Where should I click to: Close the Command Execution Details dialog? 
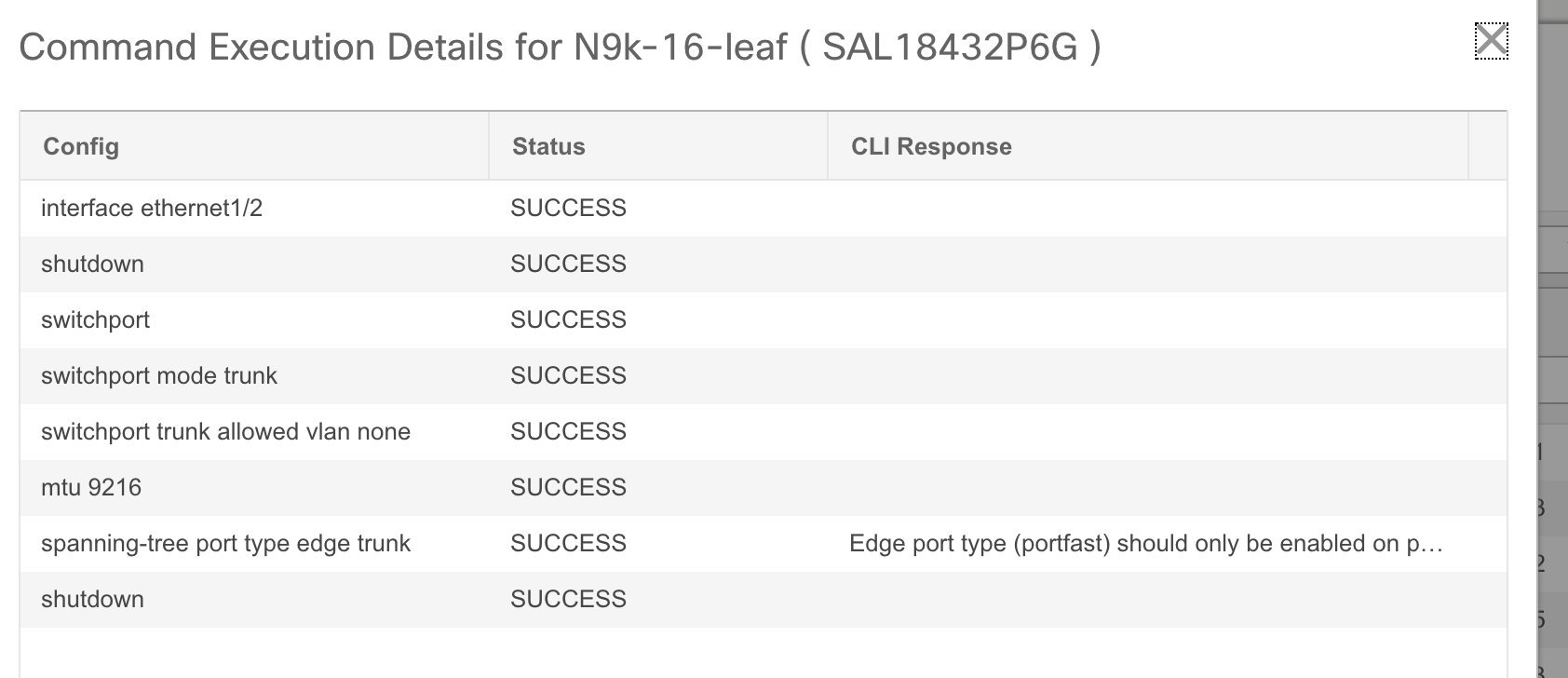click(1491, 40)
